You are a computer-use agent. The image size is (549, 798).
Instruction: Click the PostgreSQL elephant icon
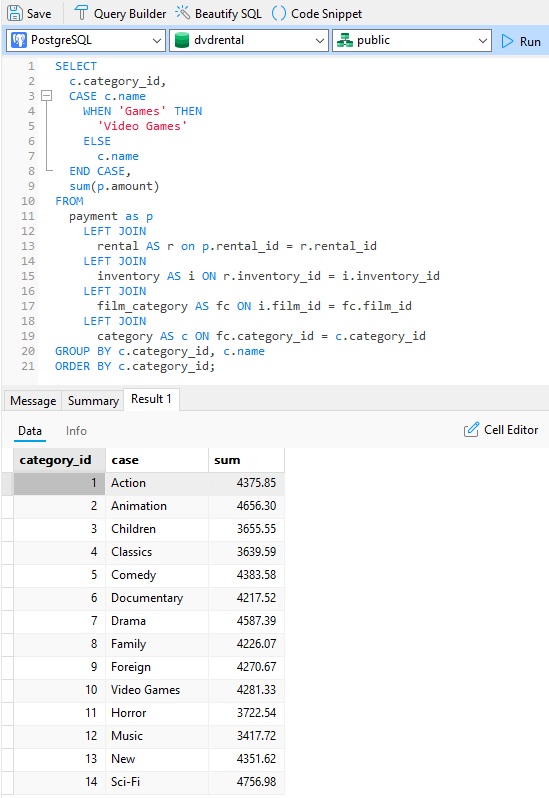[x=19, y=40]
